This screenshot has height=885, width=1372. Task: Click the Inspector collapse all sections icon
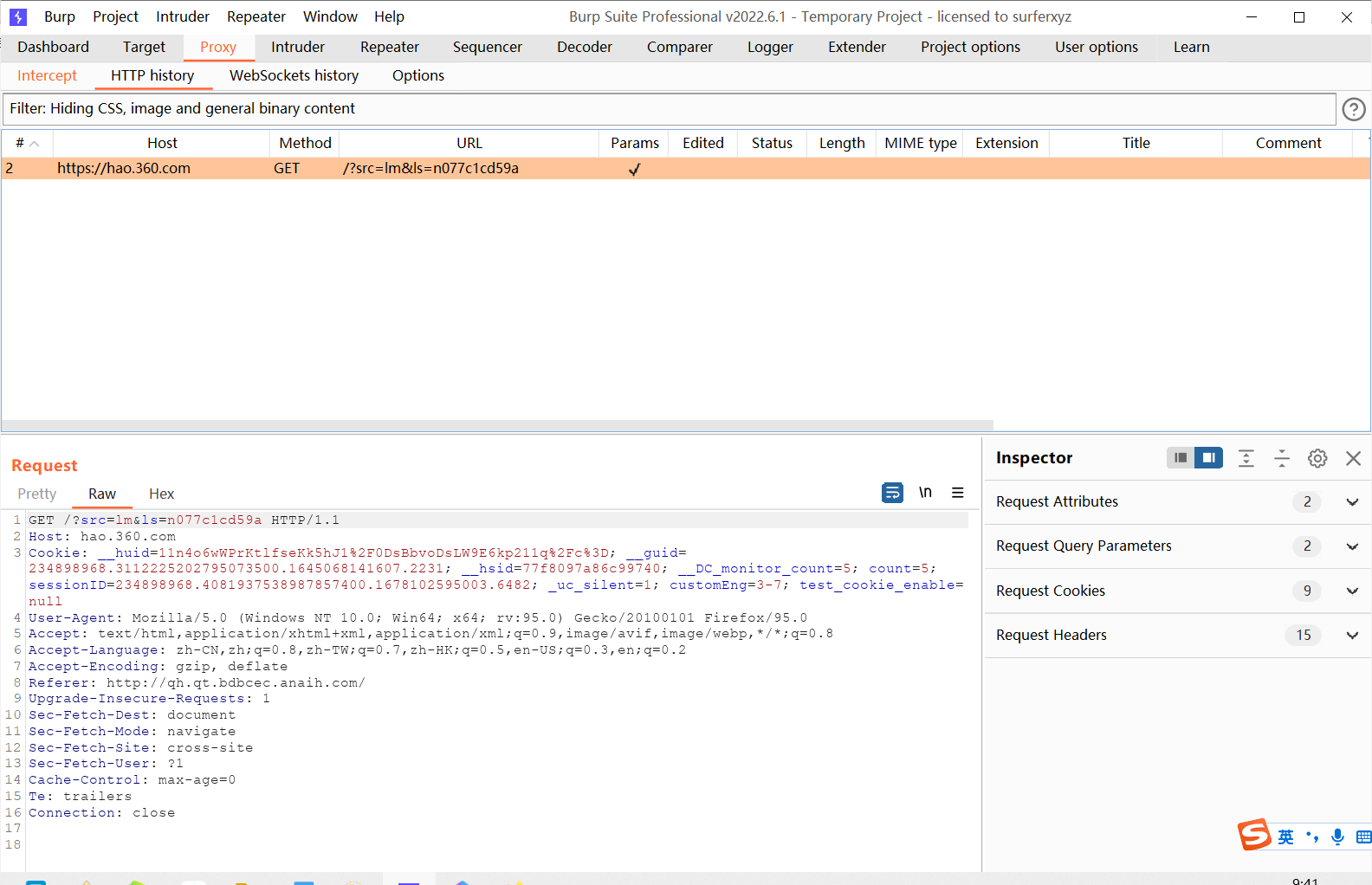pos(1282,458)
